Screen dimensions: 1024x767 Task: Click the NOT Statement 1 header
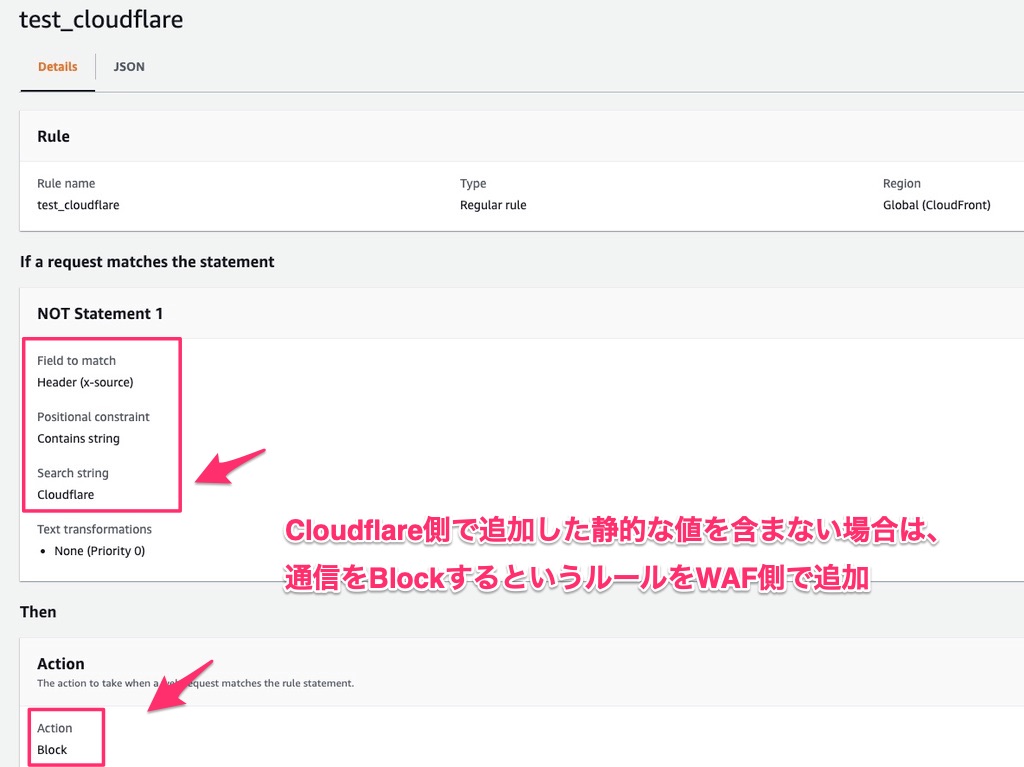(x=101, y=313)
